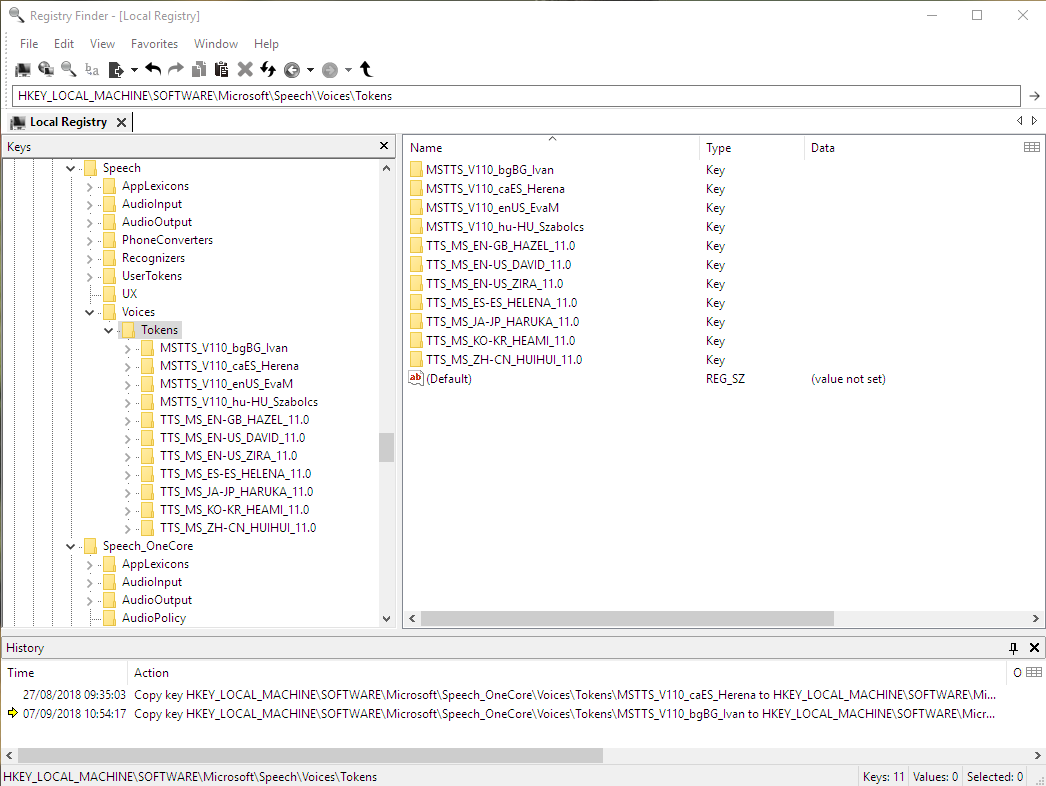Viewport: 1046px width, 786px height.
Task: Click the Undo arrow icon
Action: tap(153, 69)
